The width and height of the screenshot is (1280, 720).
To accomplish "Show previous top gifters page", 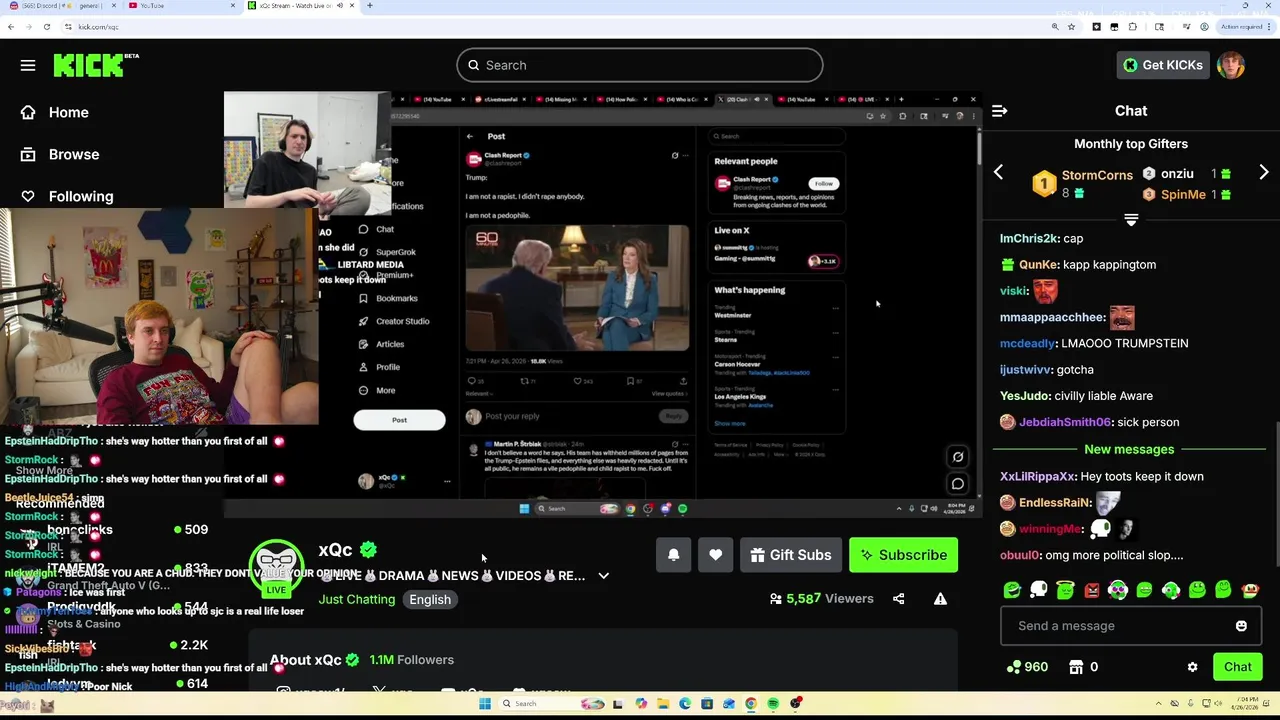I will pos(998,173).
